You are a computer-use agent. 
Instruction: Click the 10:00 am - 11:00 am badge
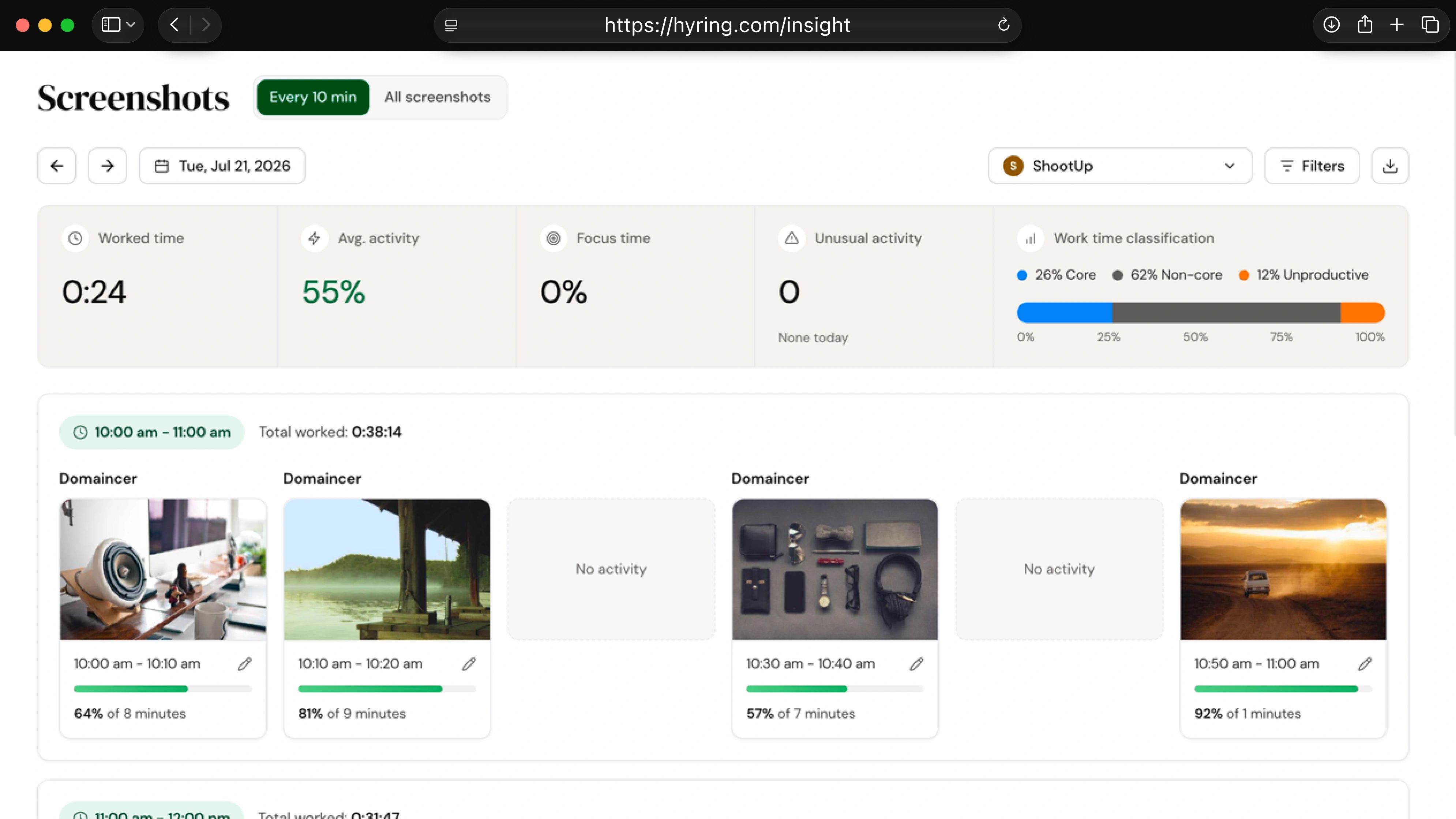pos(151,432)
